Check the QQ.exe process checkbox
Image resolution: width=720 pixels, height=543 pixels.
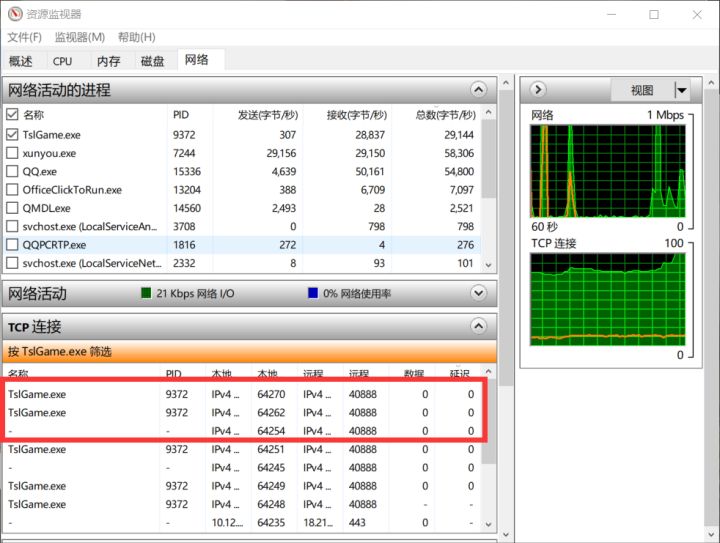pos(12,171)
